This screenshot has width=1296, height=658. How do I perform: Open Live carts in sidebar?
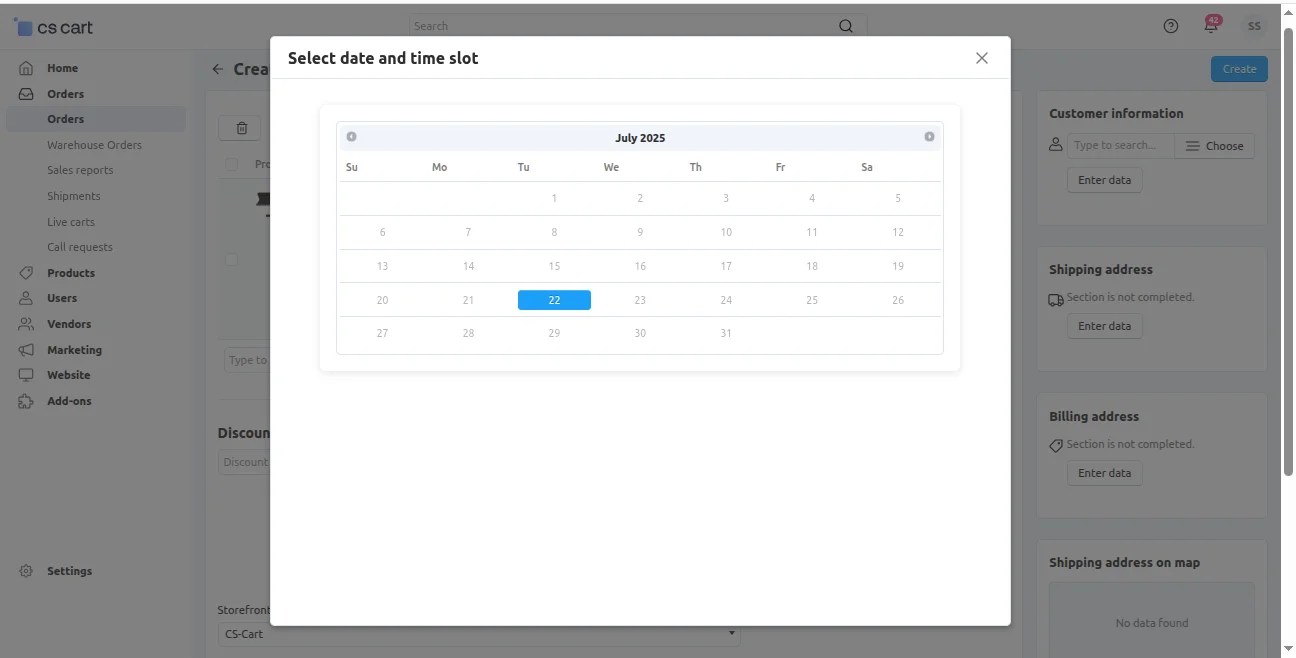pyautogui.click(x=71, y=222)
